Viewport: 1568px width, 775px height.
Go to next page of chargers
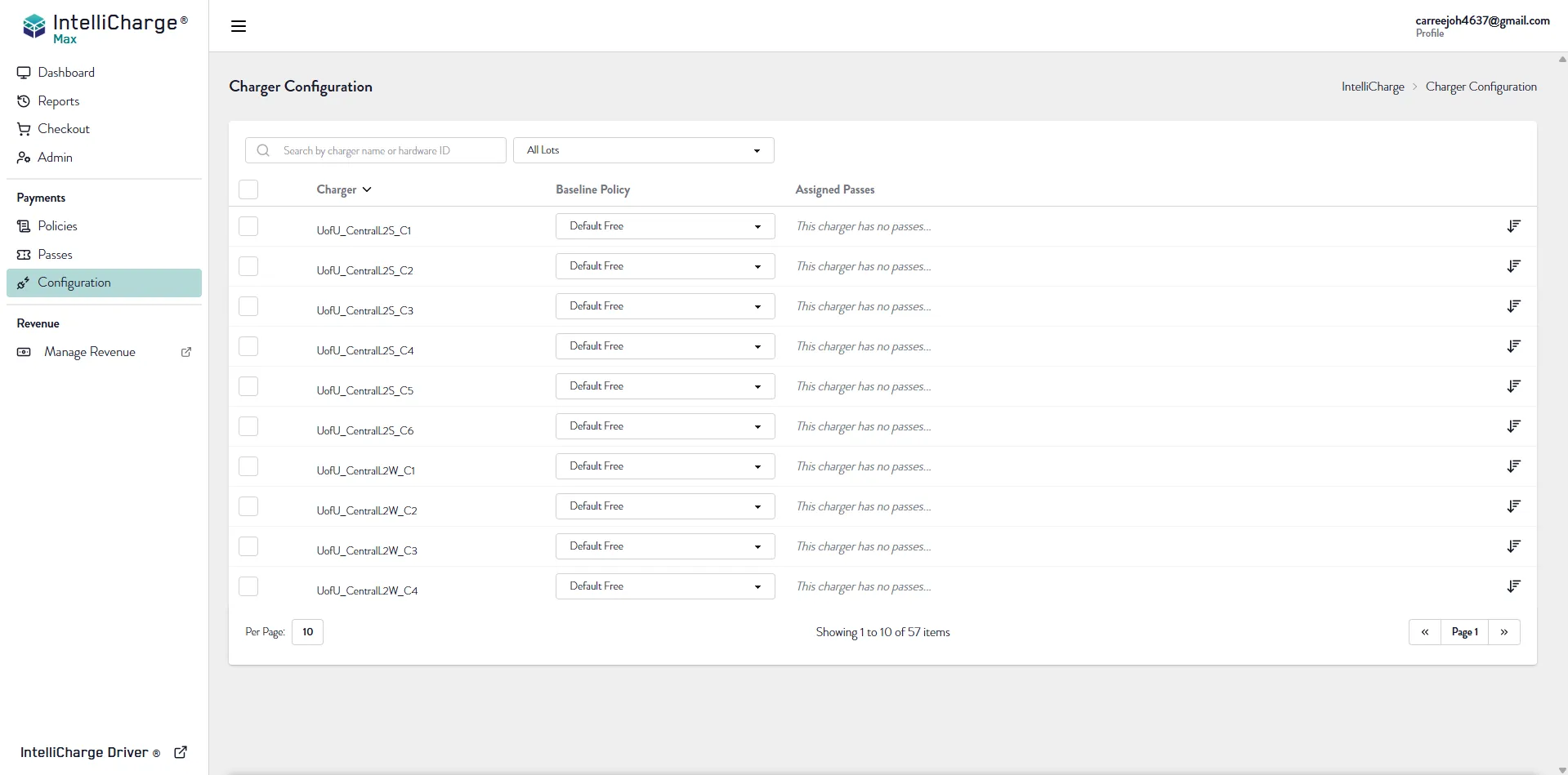pyautogui.click(x=1504, y=632)
